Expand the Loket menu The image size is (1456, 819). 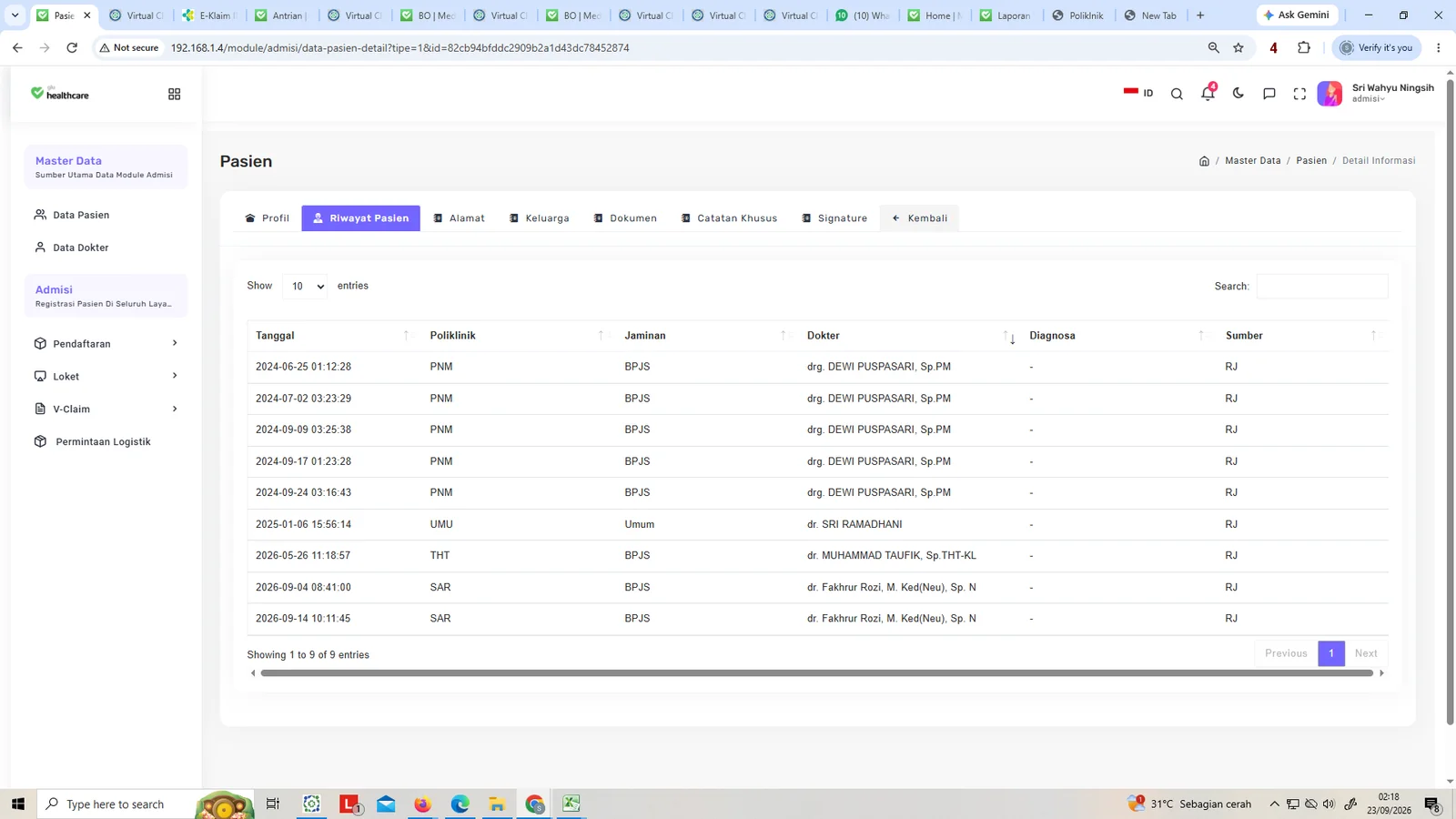click(x=106, y=377)
